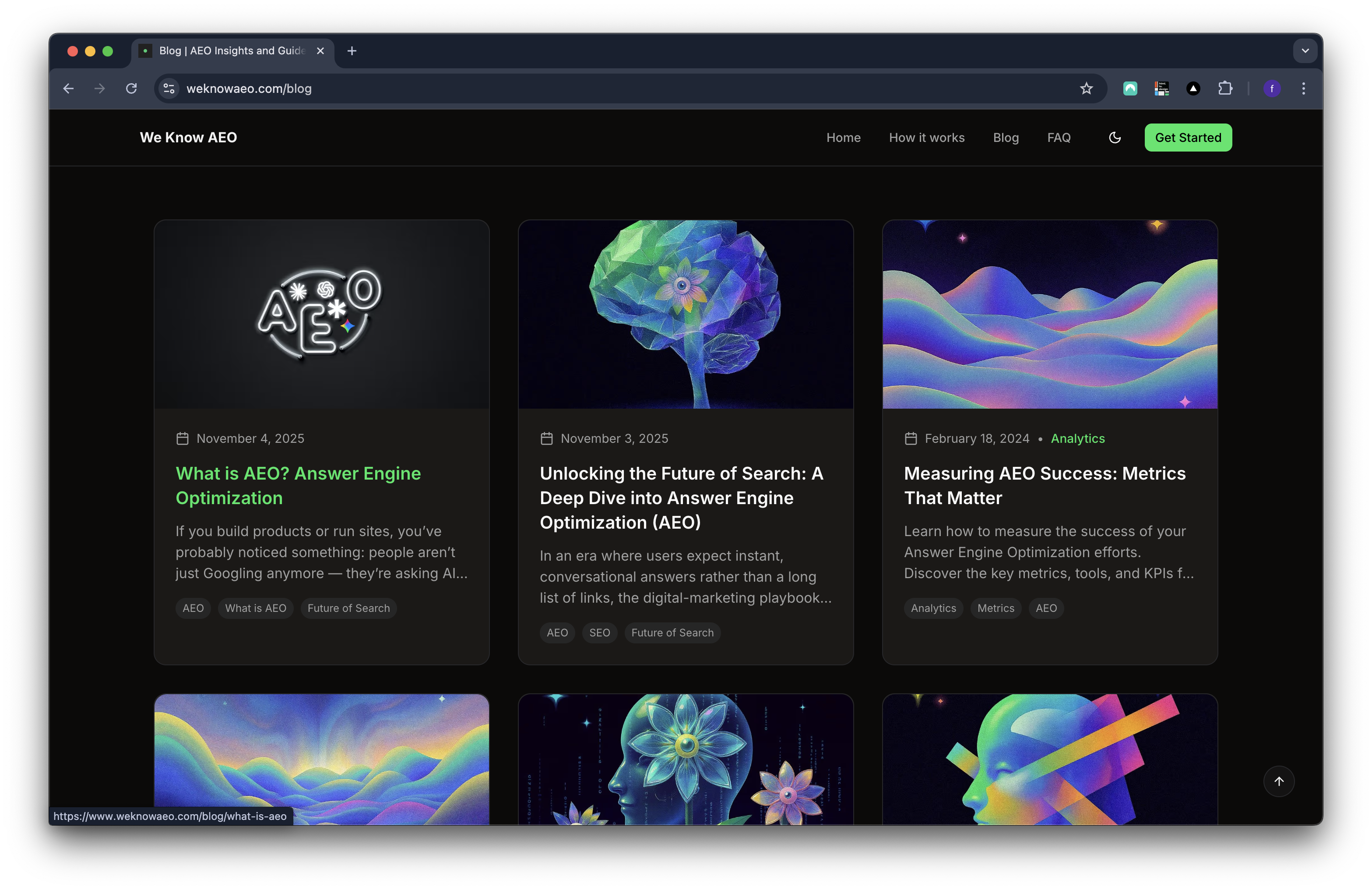Open the Chrome three-dot menu
This screenshot has width=1372, height=890.
[1303, 88]
